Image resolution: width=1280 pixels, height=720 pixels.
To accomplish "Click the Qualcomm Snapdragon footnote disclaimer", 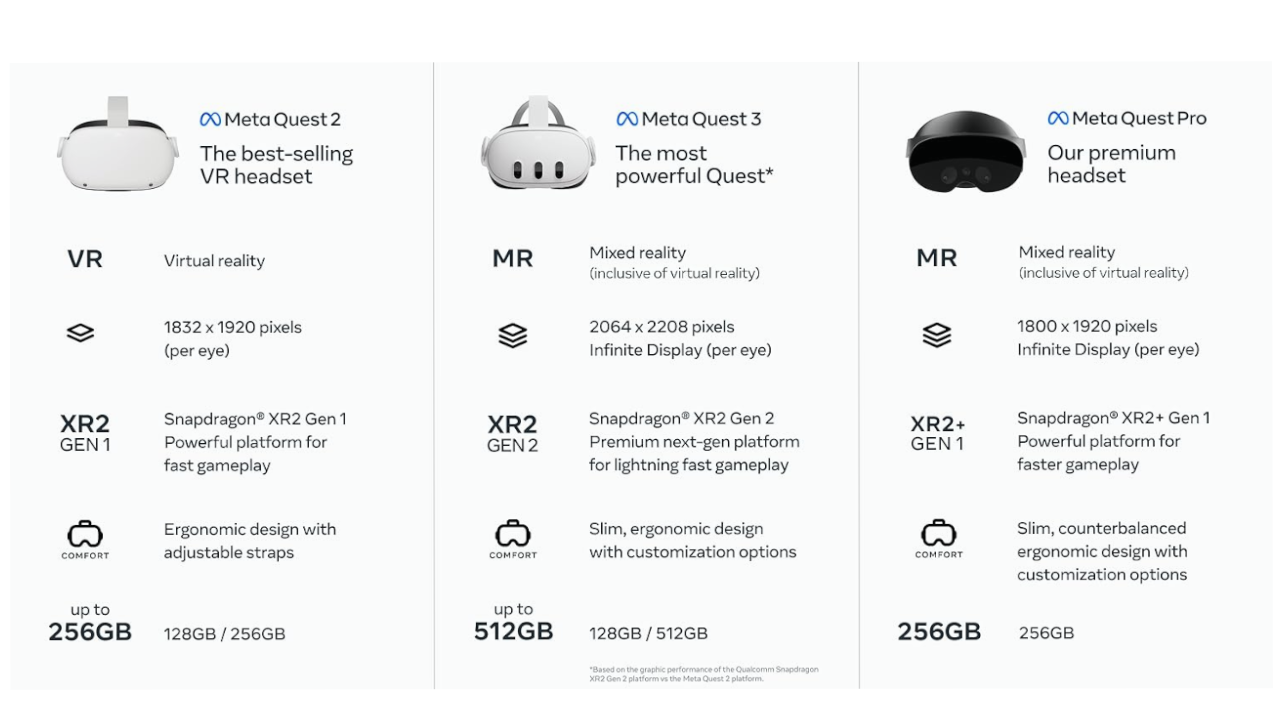I will [703, 674].
